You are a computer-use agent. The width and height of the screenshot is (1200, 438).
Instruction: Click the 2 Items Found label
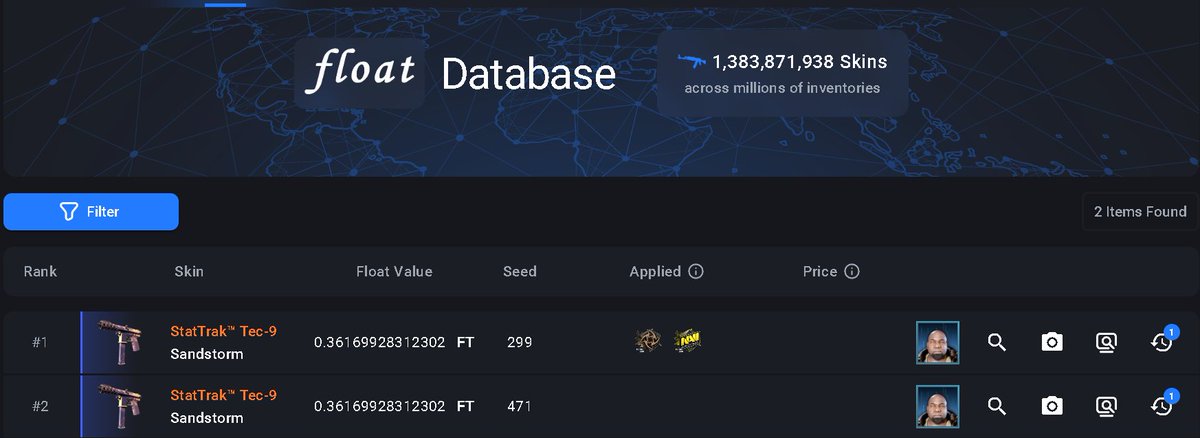point(1140,211)
